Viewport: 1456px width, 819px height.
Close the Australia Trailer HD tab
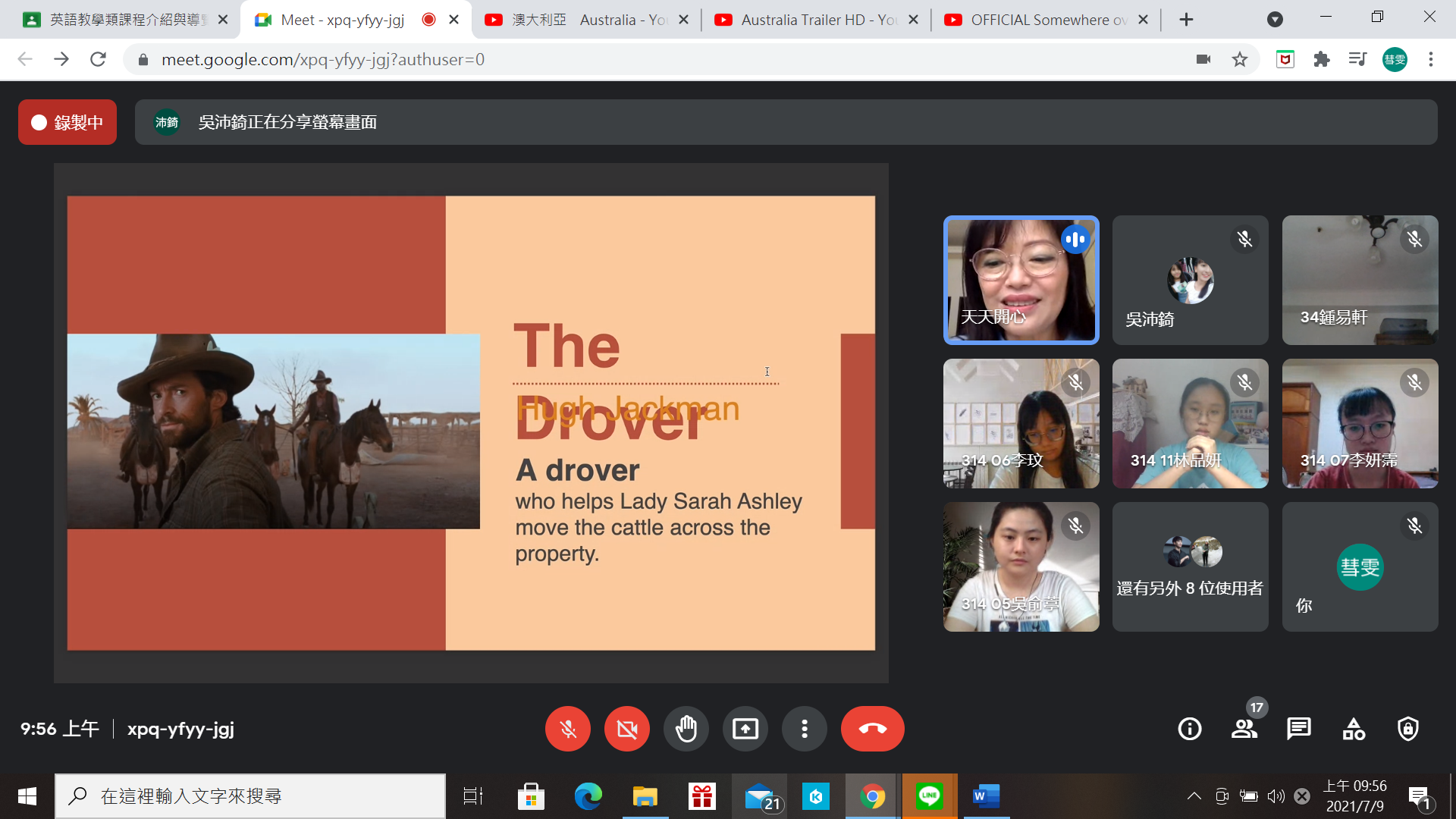(x=913, y=20)
